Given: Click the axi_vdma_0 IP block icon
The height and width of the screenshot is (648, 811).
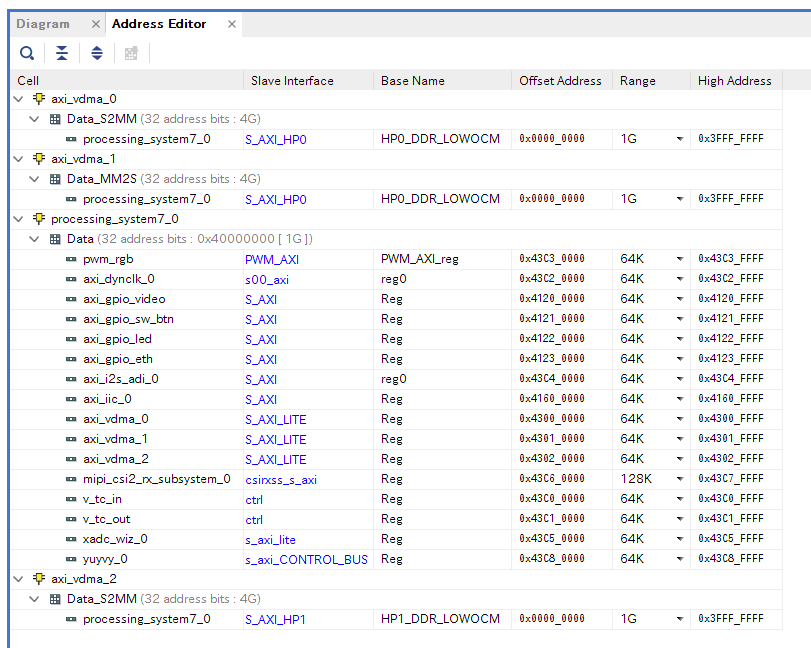Looking at the screenshot, I should pyautogui.click(x=39, y=98).
